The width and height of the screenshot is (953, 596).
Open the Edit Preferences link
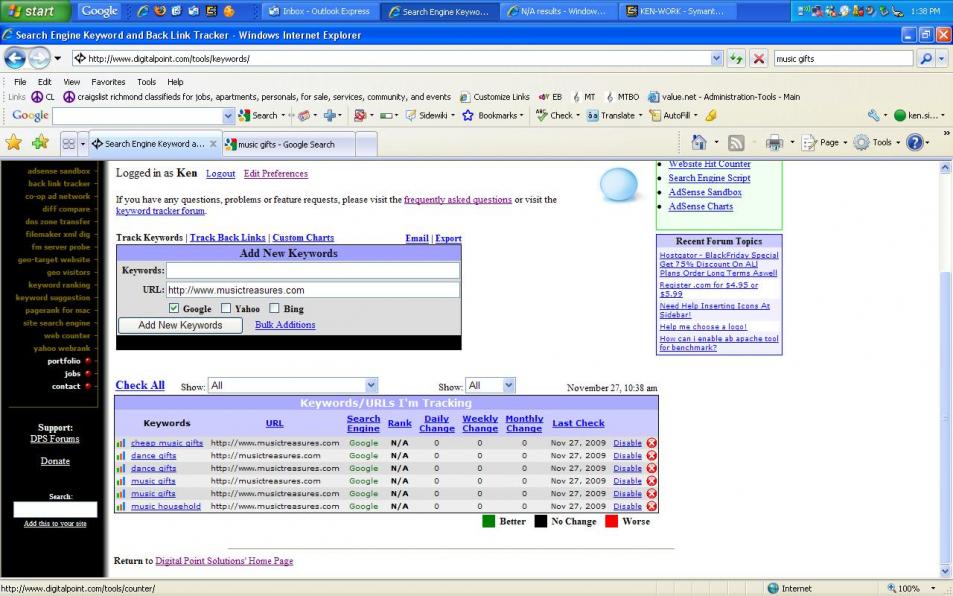275,174
